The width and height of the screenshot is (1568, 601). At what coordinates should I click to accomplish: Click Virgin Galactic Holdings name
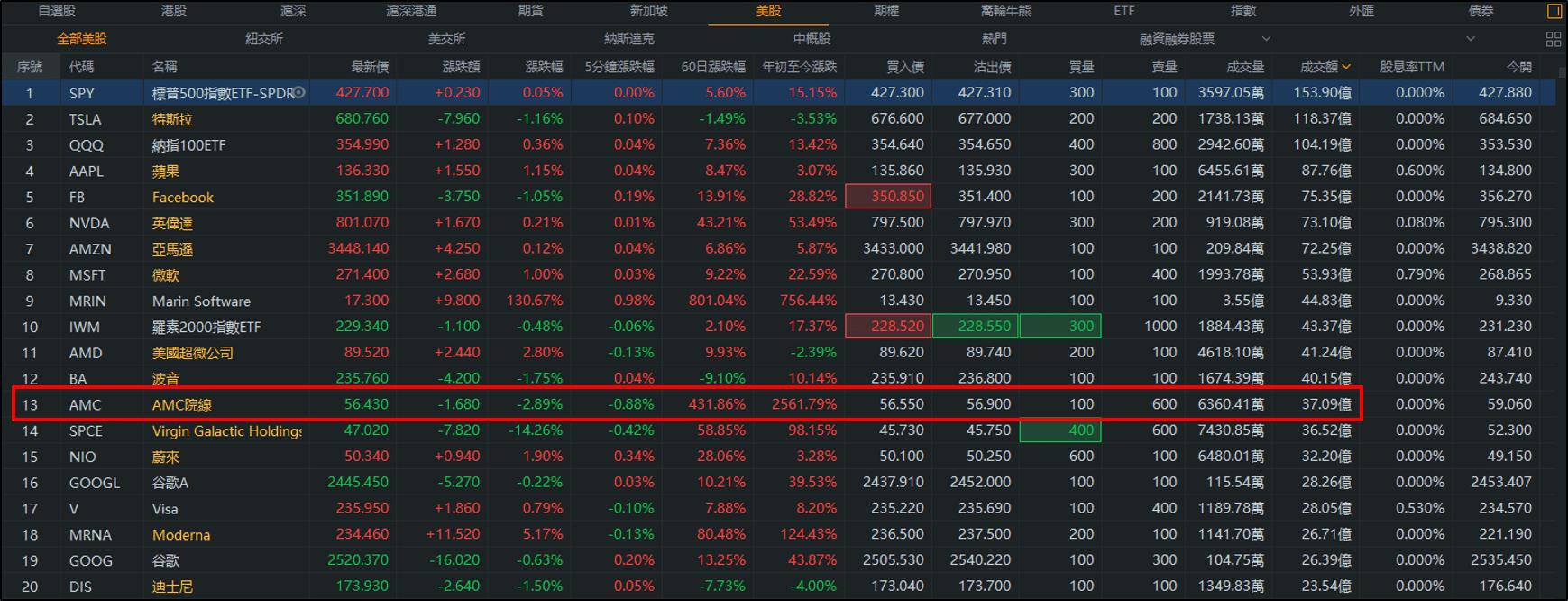click(x=226, y=431)
